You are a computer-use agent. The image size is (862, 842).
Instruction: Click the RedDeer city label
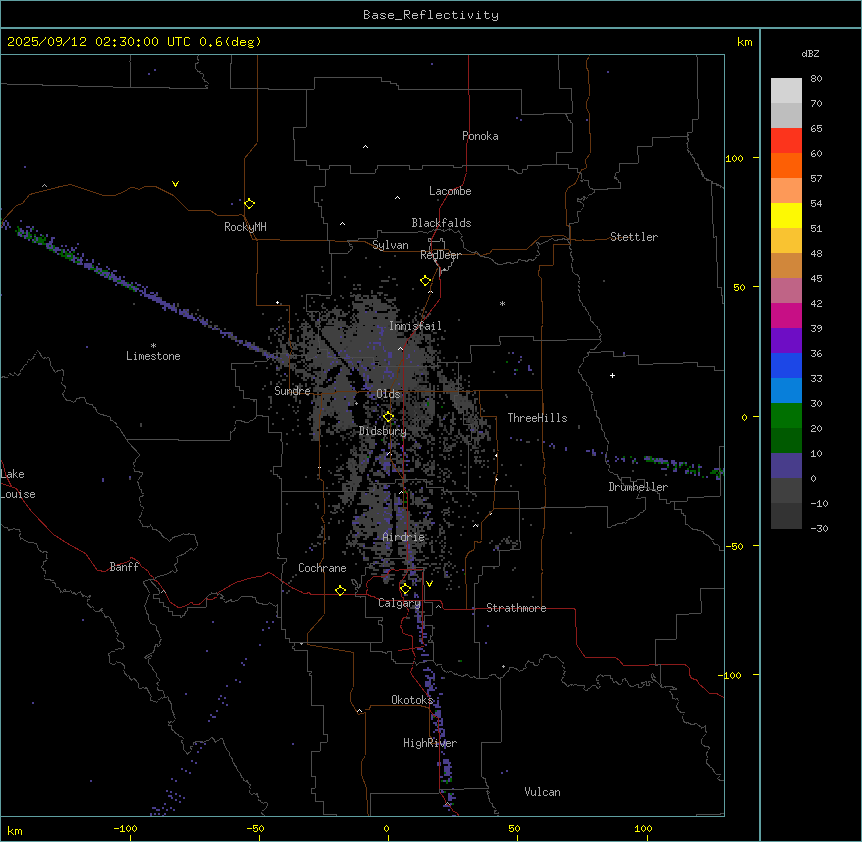point(440,255)
